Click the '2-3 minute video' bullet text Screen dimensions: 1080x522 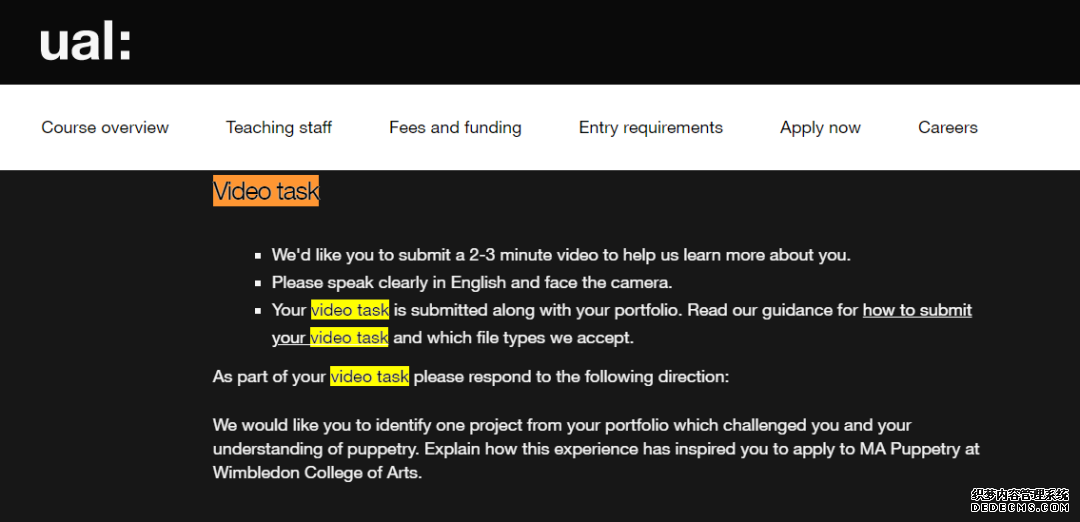click(561, 255)
